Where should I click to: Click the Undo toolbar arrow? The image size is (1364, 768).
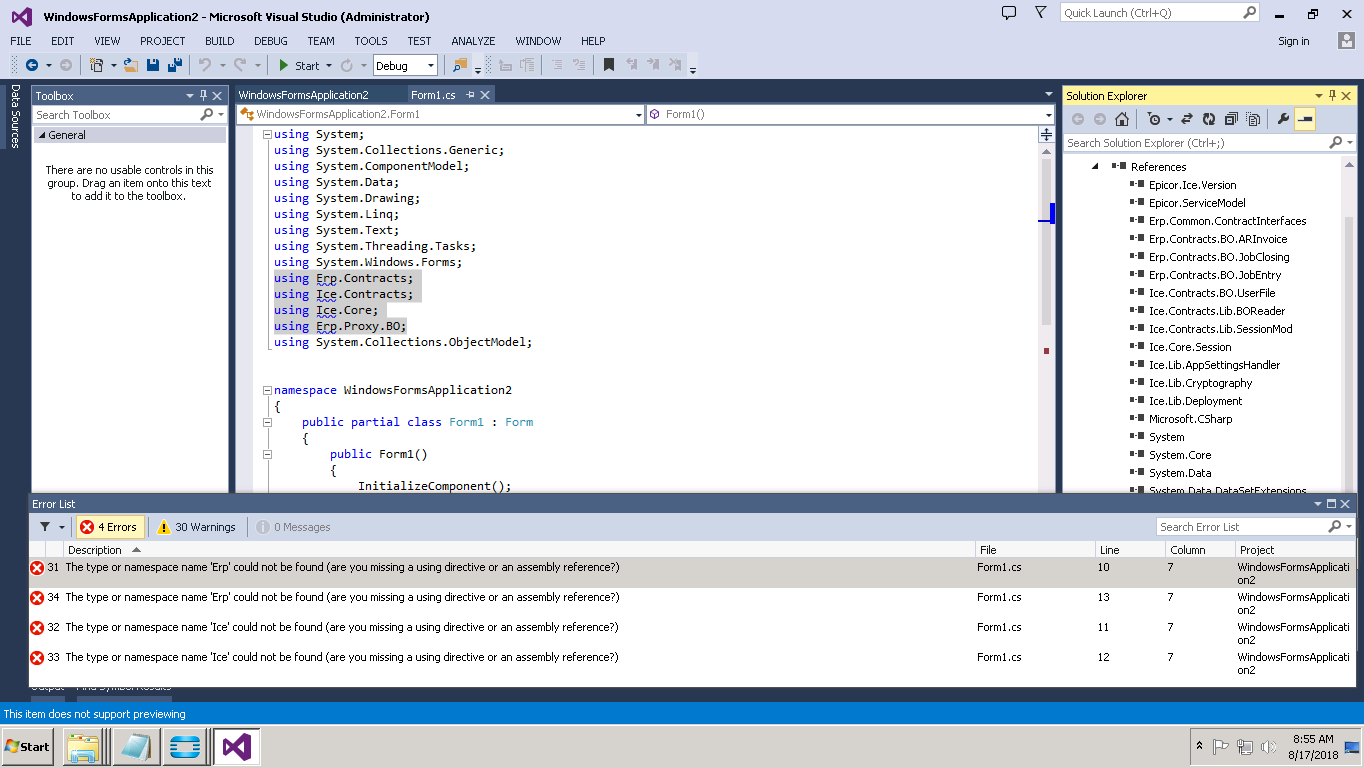204,65
